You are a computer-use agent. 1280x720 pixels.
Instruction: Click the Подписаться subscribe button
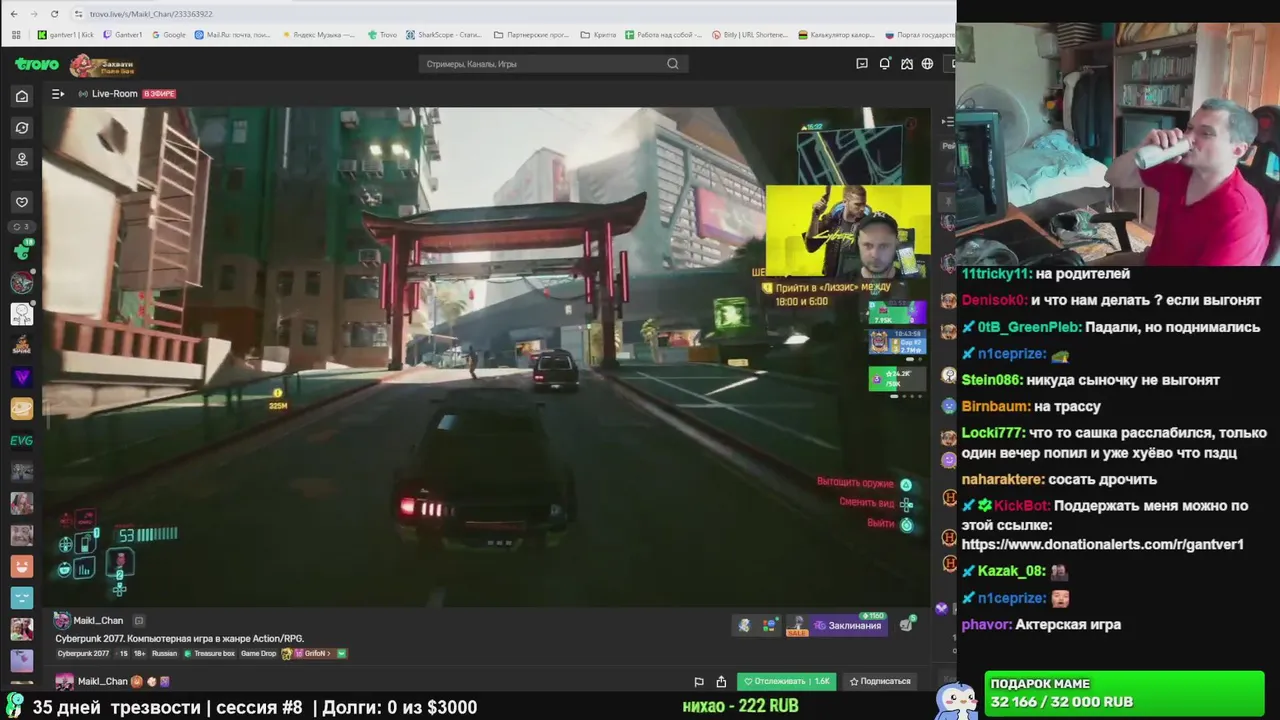click(880, 681)
